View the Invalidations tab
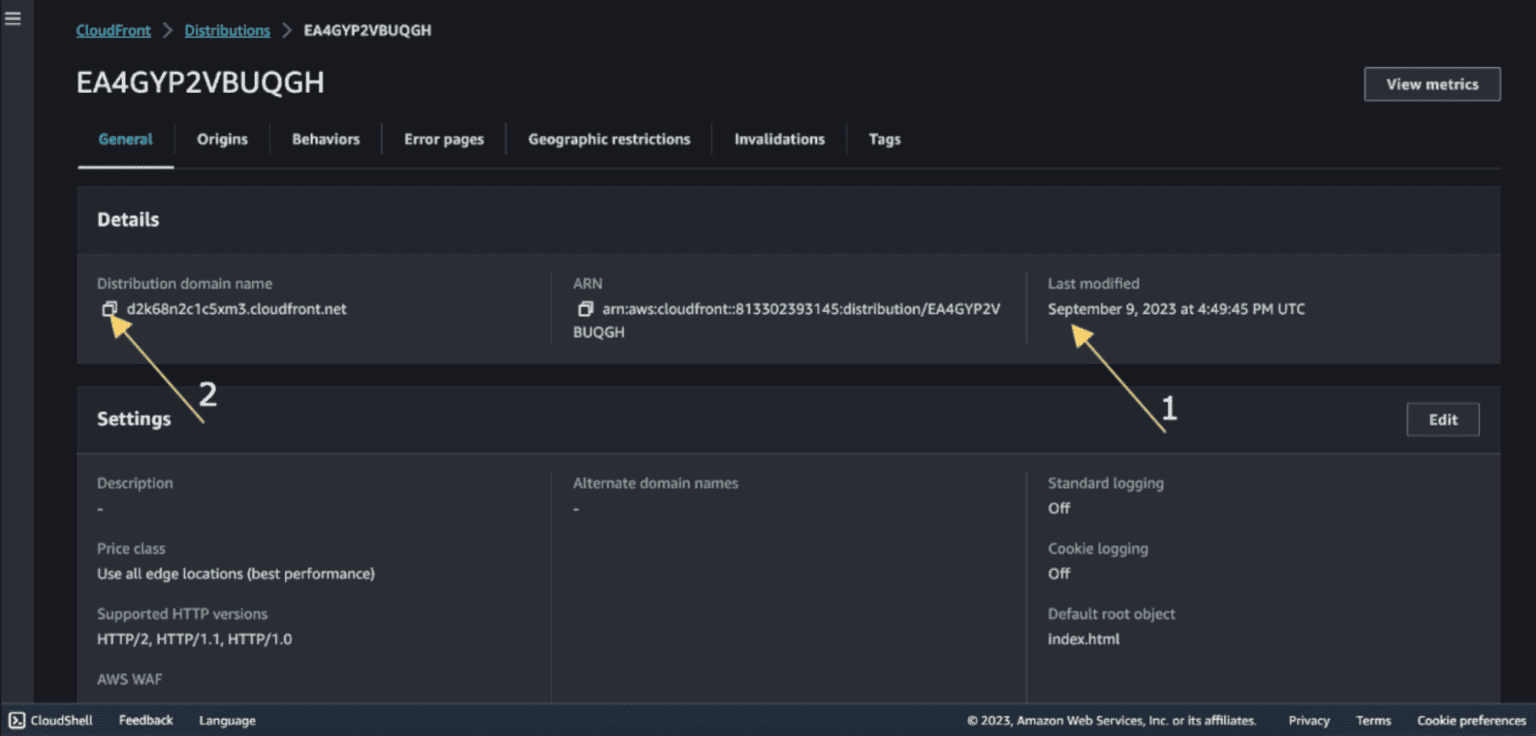The image size is (1536, 736). [779, 139]
